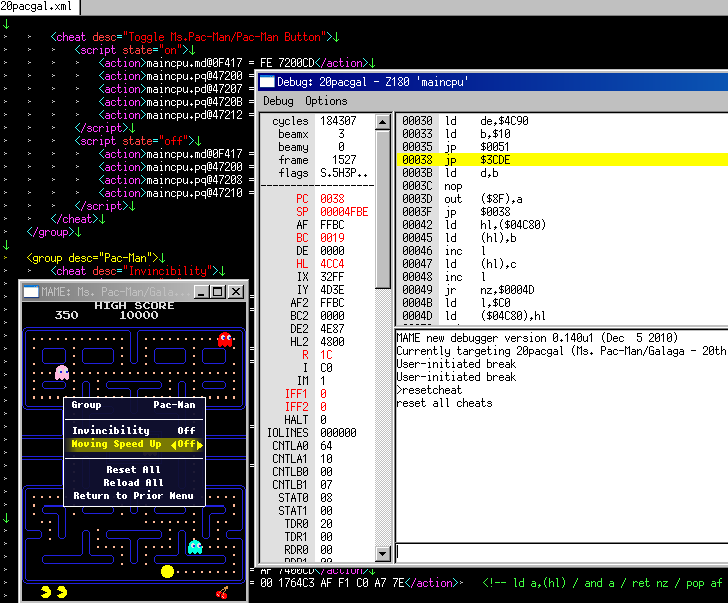This screenshot has width=728, height=603.
Task: Close the MAME Ms. Pac-Man window
Action: (x=236, y=292)
